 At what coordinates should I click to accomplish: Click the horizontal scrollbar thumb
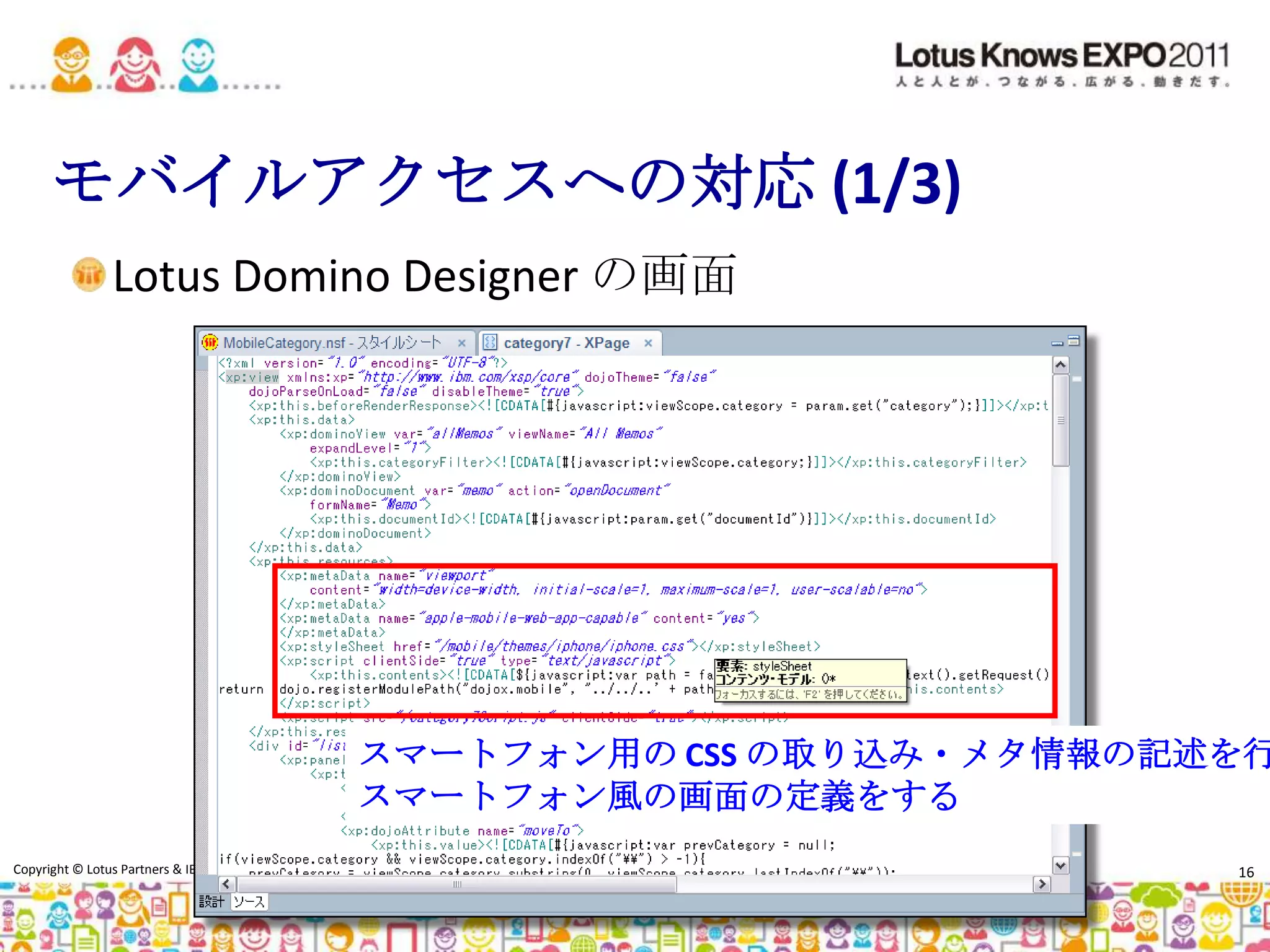pos(456,884)
